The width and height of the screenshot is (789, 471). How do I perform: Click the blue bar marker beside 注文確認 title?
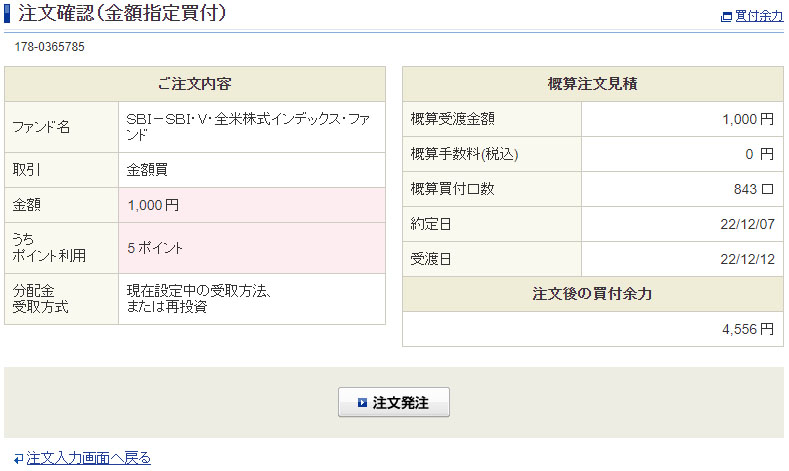point(8,14)
